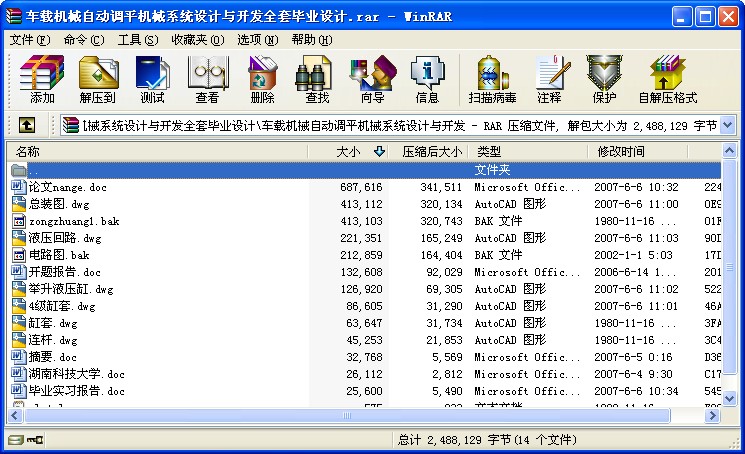745x454 pixels.
Task: Open the 文件(F) menu
Action: tap(29, 40)
